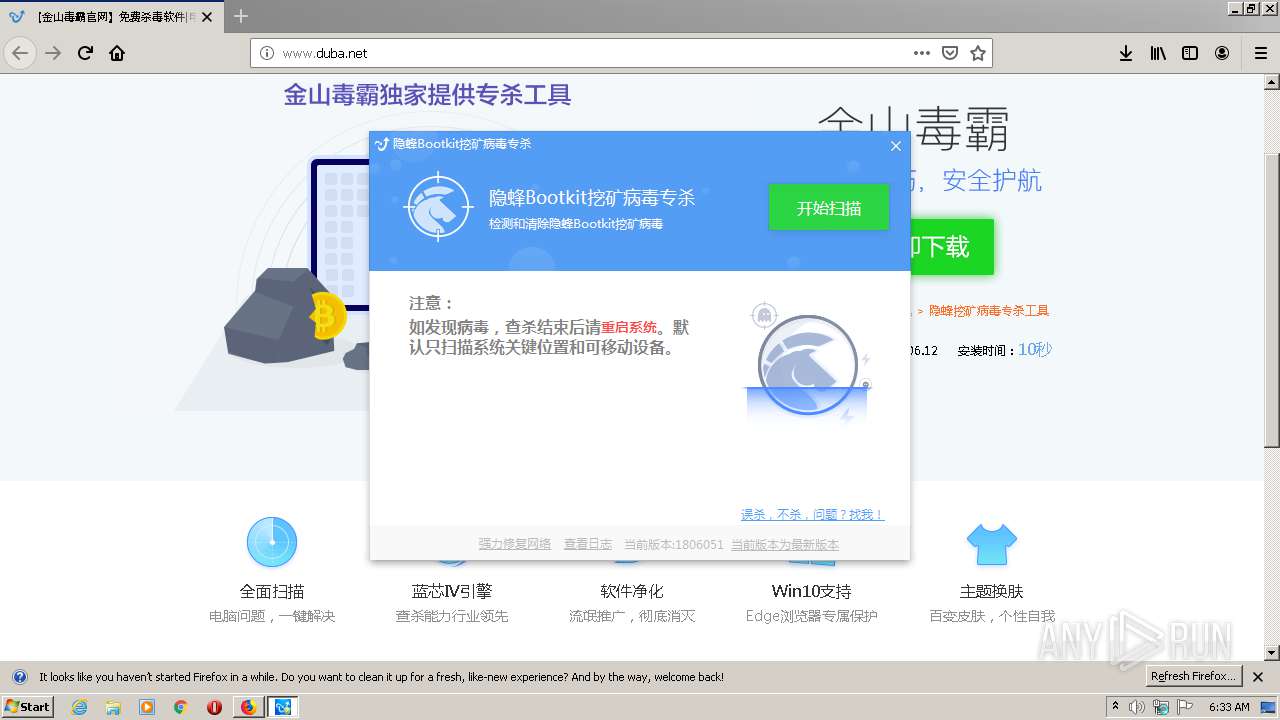The image size is (1280, 720).
Task: Launch Chrome from the taskbar
Action: point(180,707)
